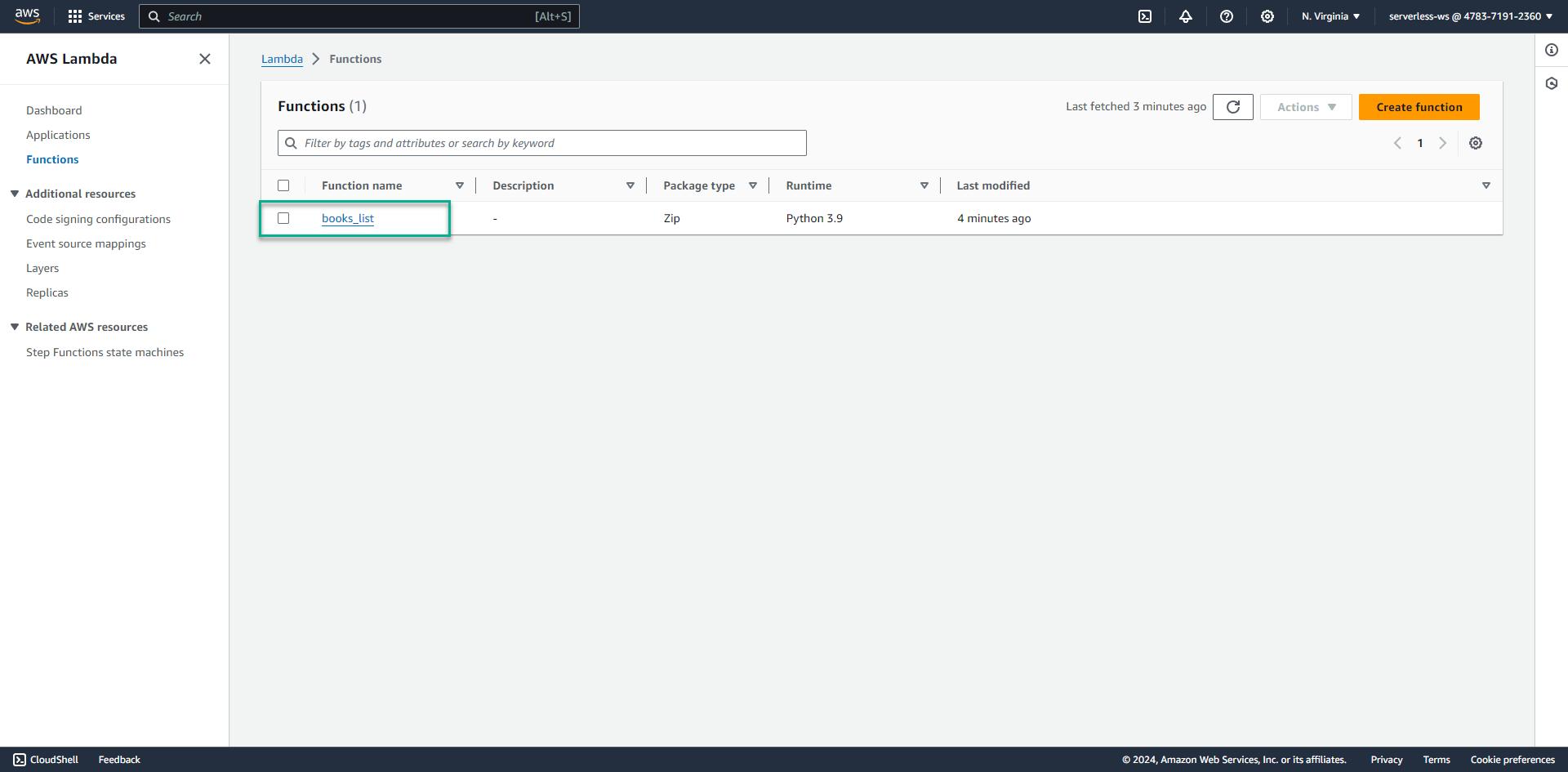Launch CloudShell from the top bar icon
Screen dimensions: 1568x772
[x=1145, y=16]
